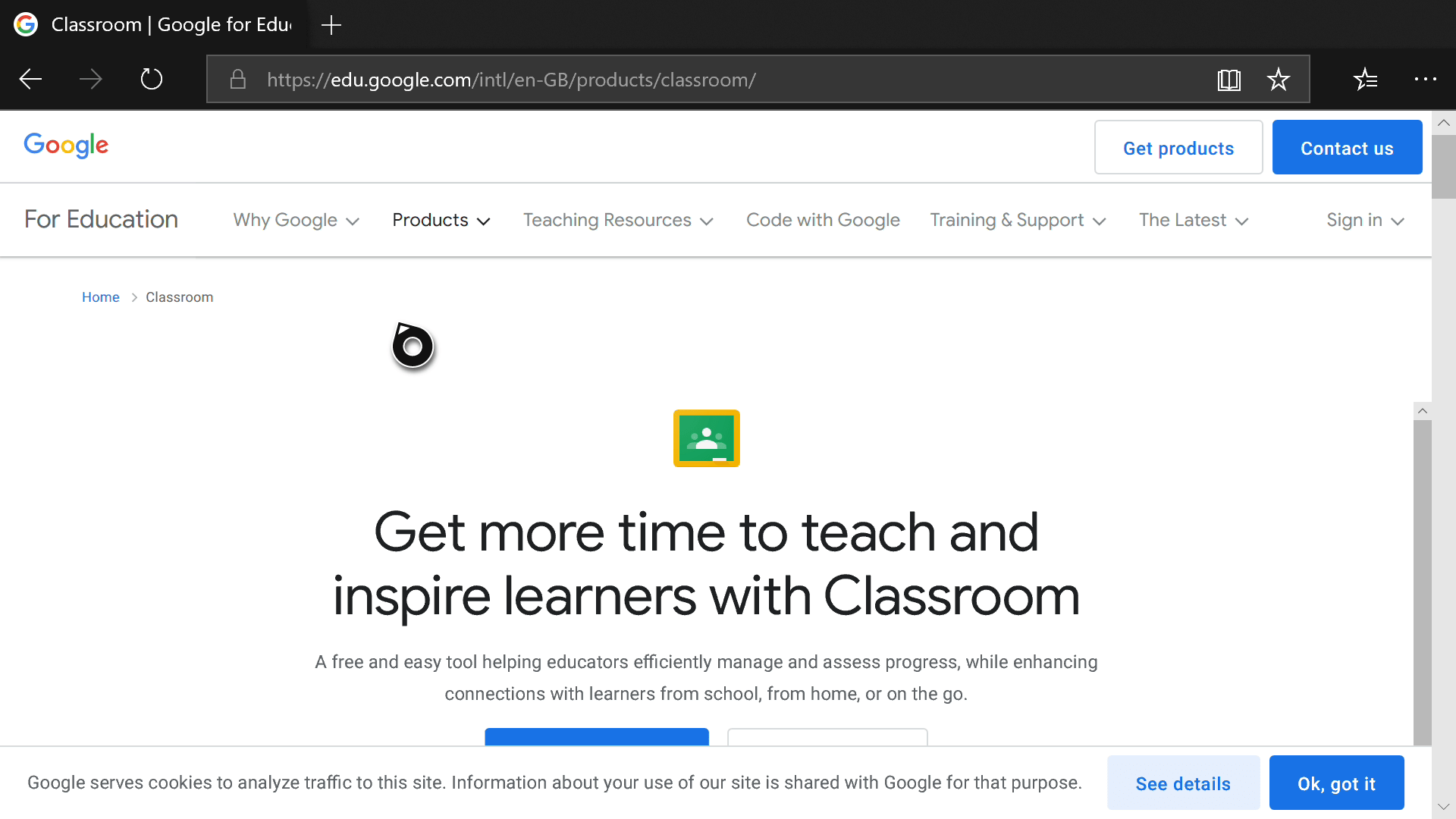Open Code with Google link
The image size is (1456, 819).
click(823, 220)
